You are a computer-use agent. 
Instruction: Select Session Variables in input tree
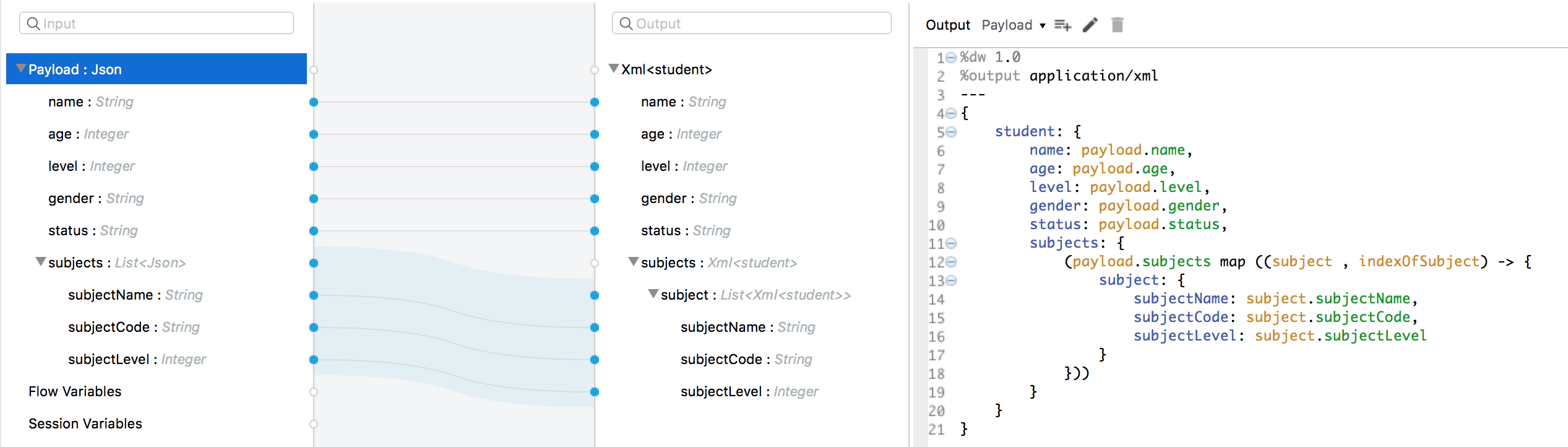(x=85, y=423)
